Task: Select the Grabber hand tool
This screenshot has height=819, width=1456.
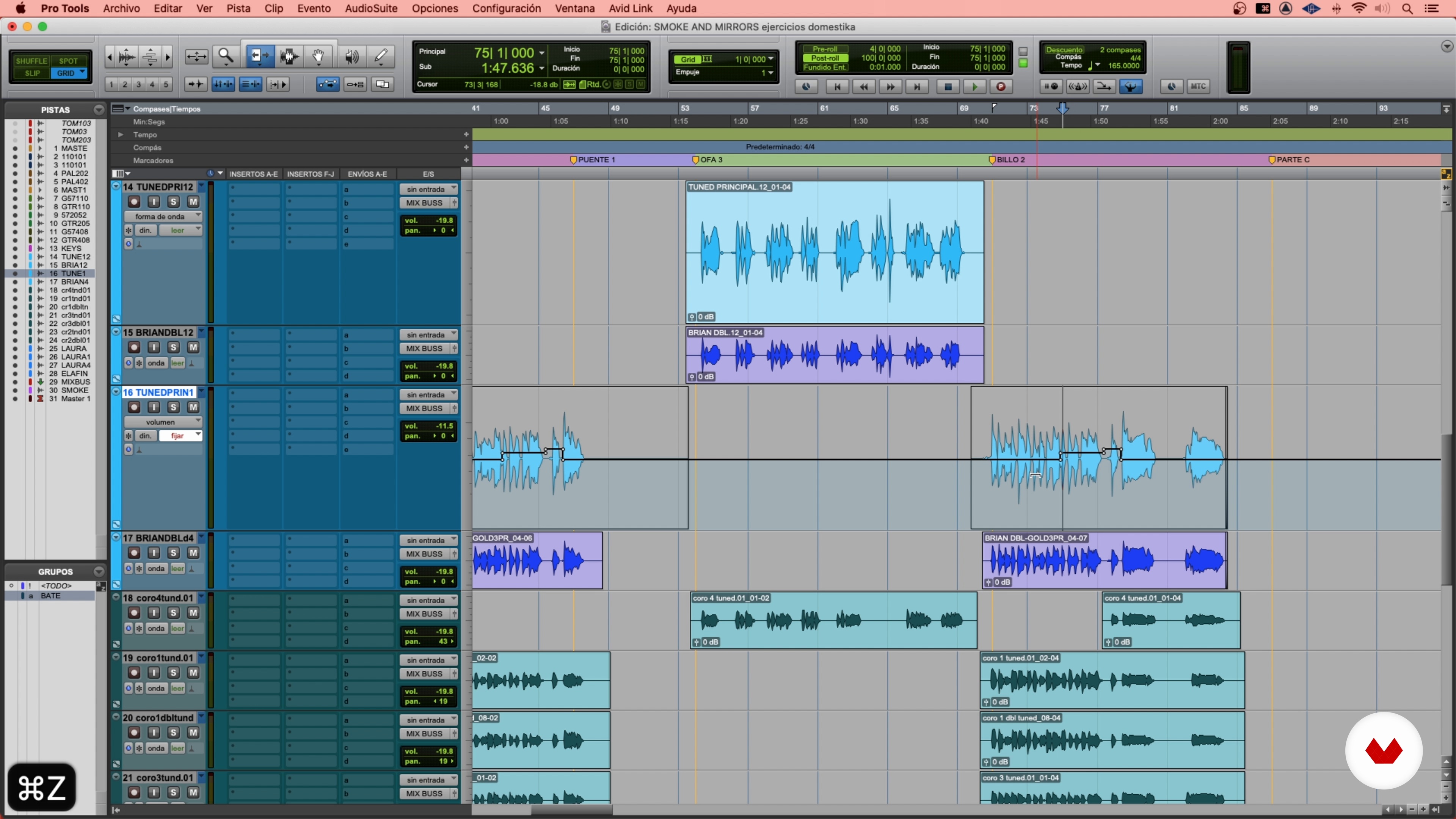Action: pos(318,56)
